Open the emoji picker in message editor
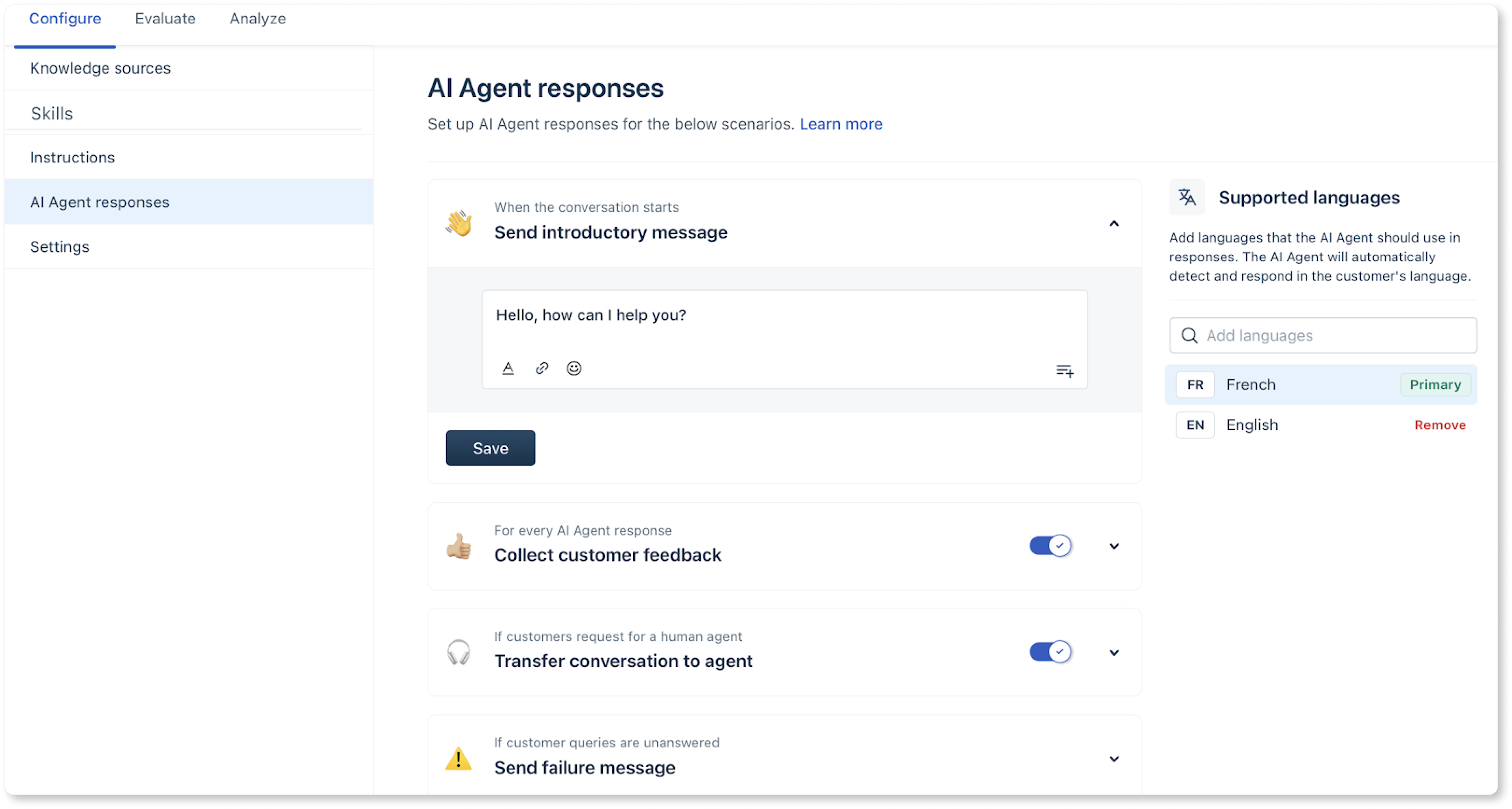The image size is (1512, 809). coord(574,369)
